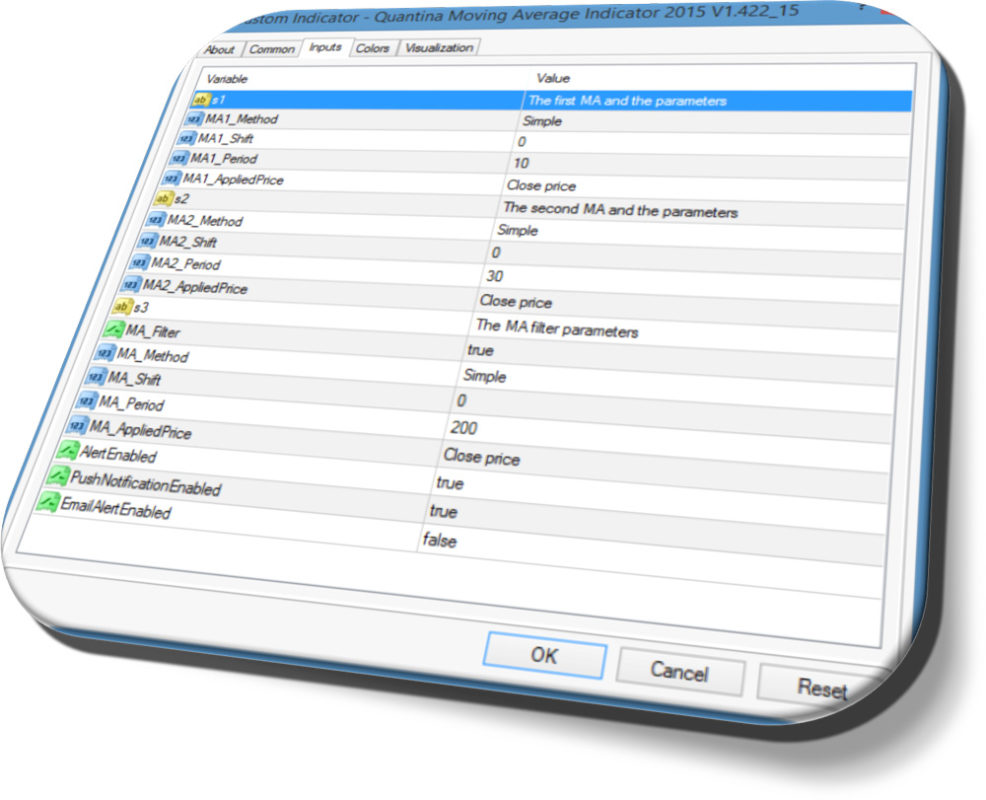Screen dimensions: 986x800
Task: Click the Variable column header
Action: click(227, 79)
